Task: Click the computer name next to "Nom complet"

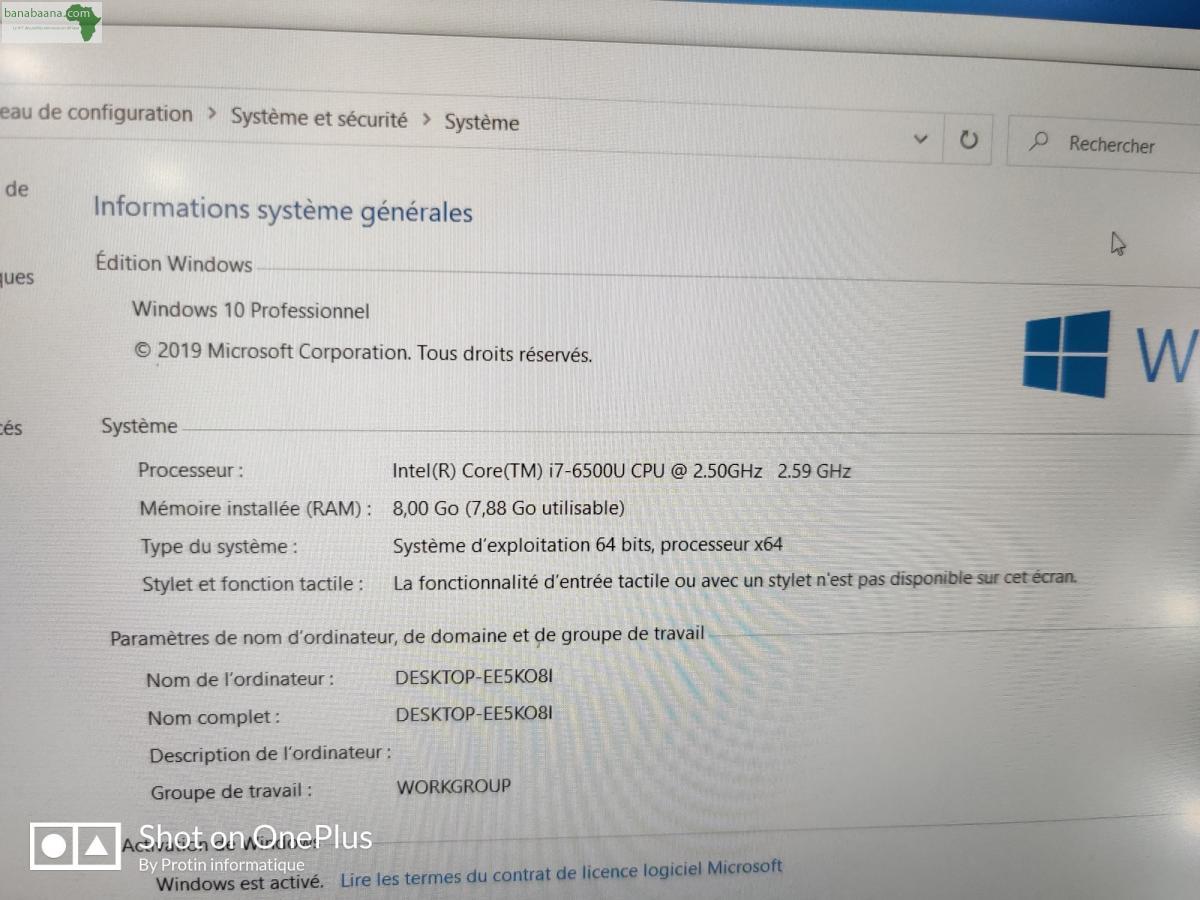Action: pyautogui.click(x=474, y=714)
